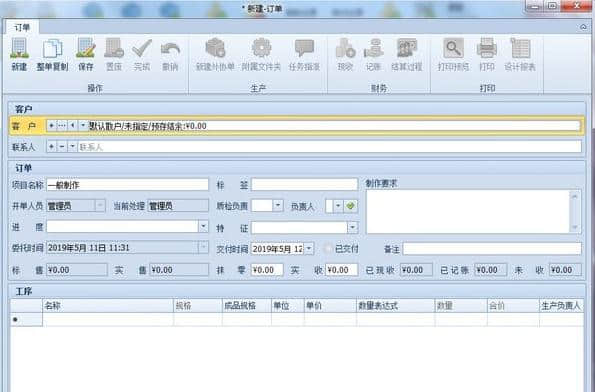Click the 单位 column header
This screenshot has width=595, height=392.
288,305
